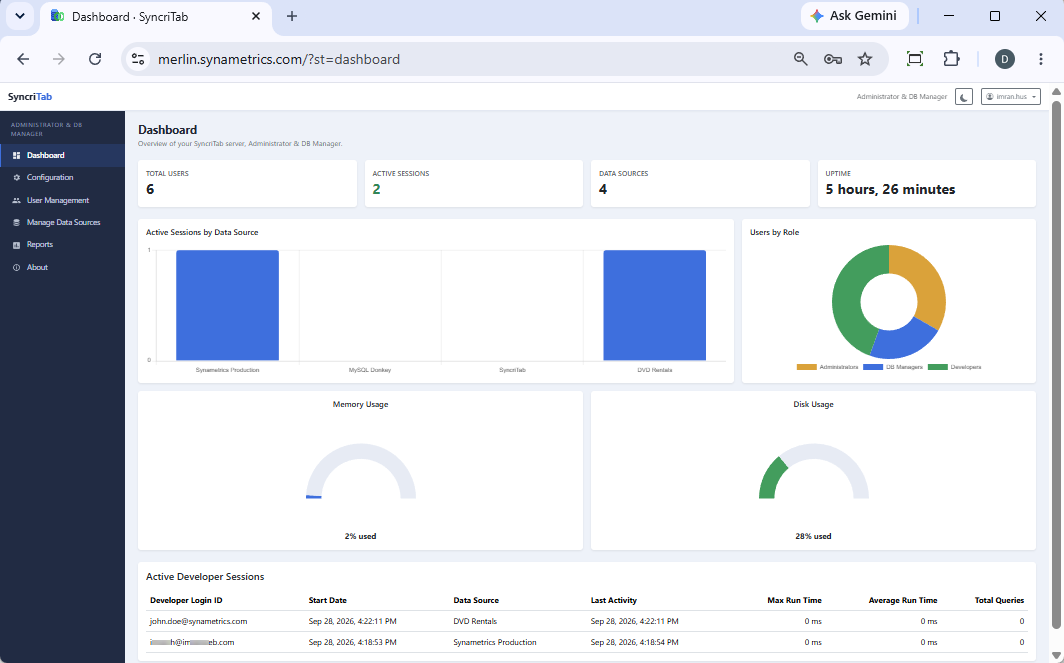Close the Dashboard · SyncriTab tab
The width and height of the screenshot is (1064, 663).
click(256, 16)
